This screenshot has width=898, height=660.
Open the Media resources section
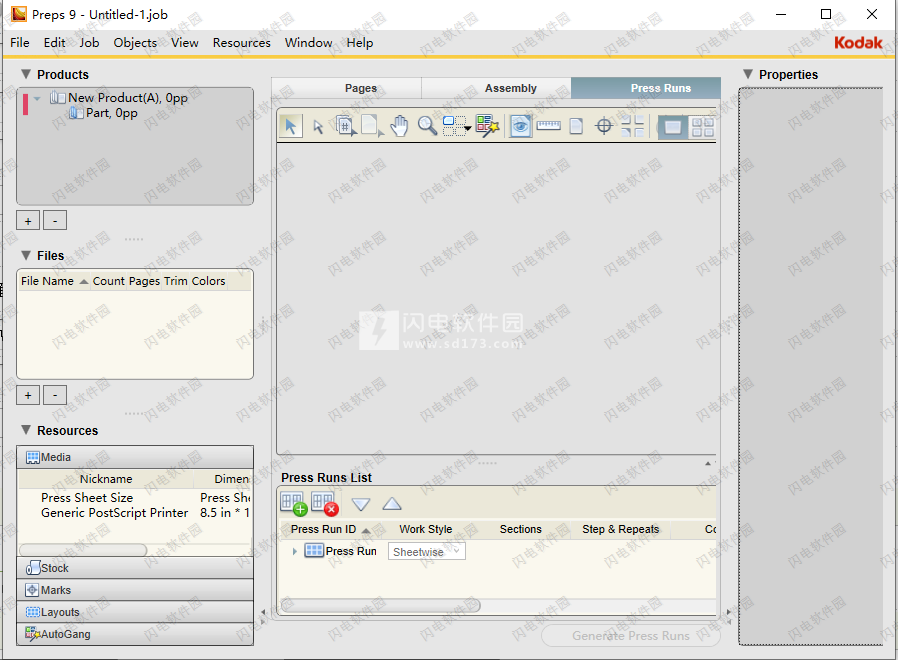(x=135, y=457)
